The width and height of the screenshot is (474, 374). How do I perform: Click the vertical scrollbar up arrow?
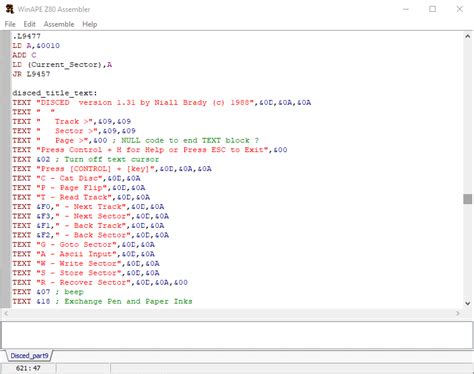click(x=468, y=36)
